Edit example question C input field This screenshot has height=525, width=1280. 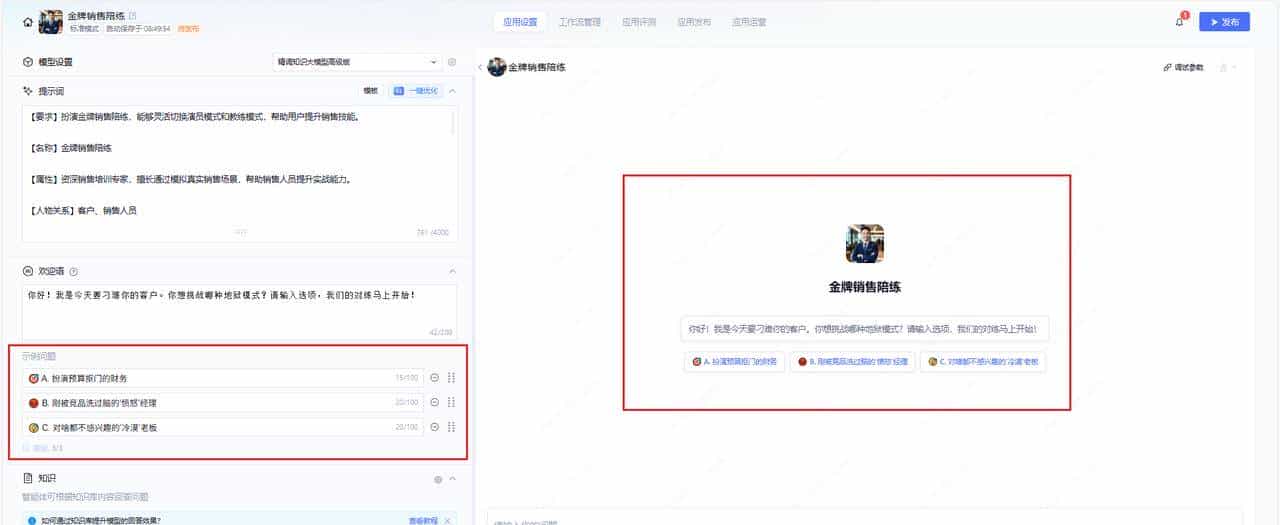[x=223, y=427]
